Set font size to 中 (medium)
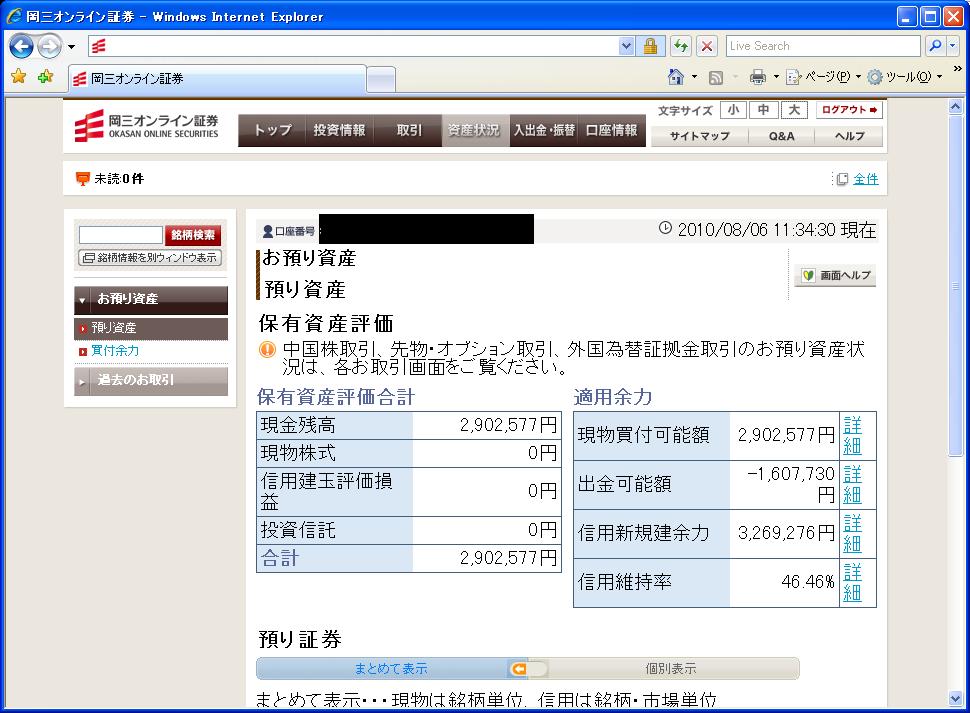Screen dimensions: 970x713 coord(763,110)
